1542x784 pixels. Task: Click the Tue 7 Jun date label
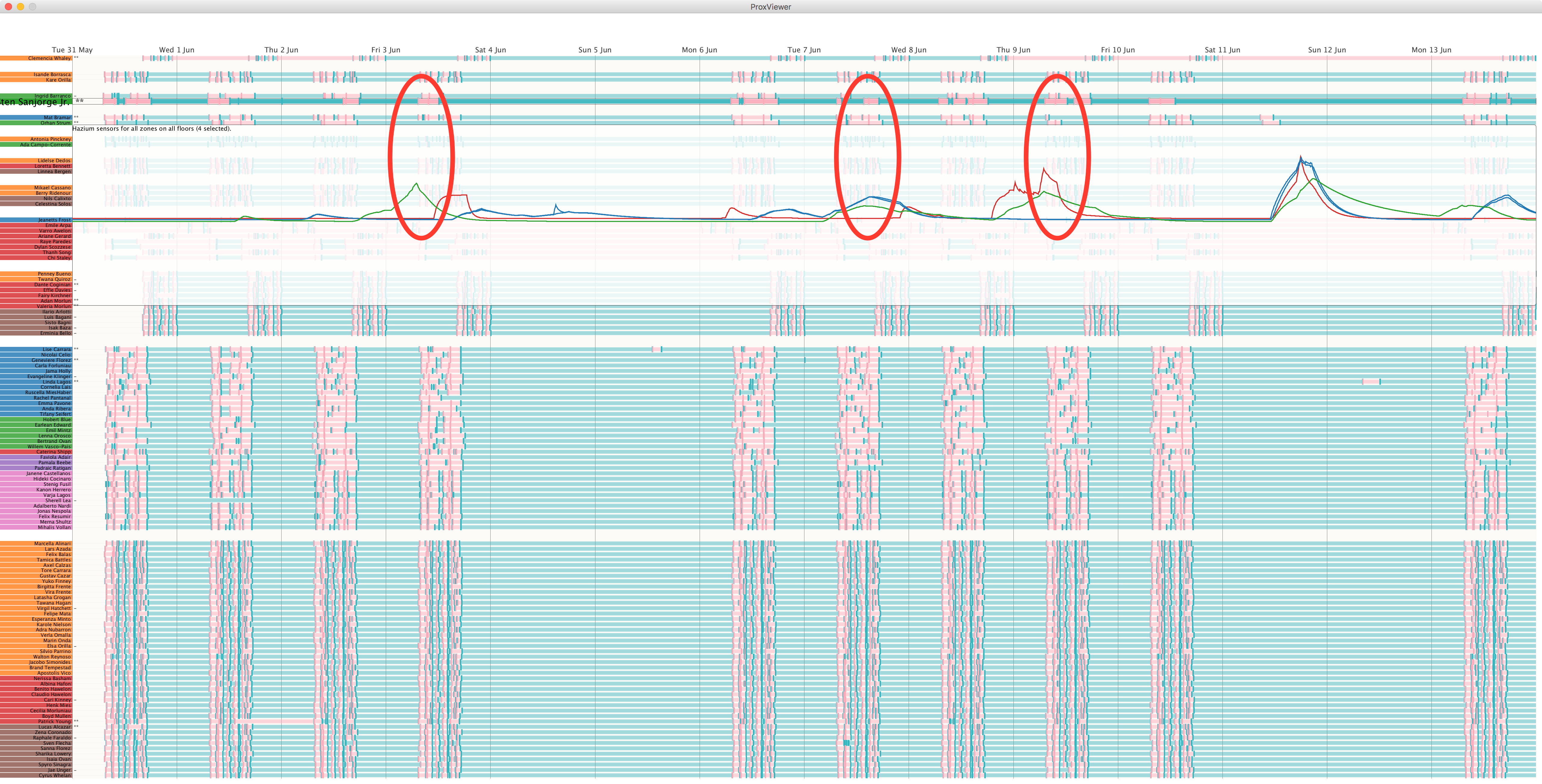pos(804,50)
